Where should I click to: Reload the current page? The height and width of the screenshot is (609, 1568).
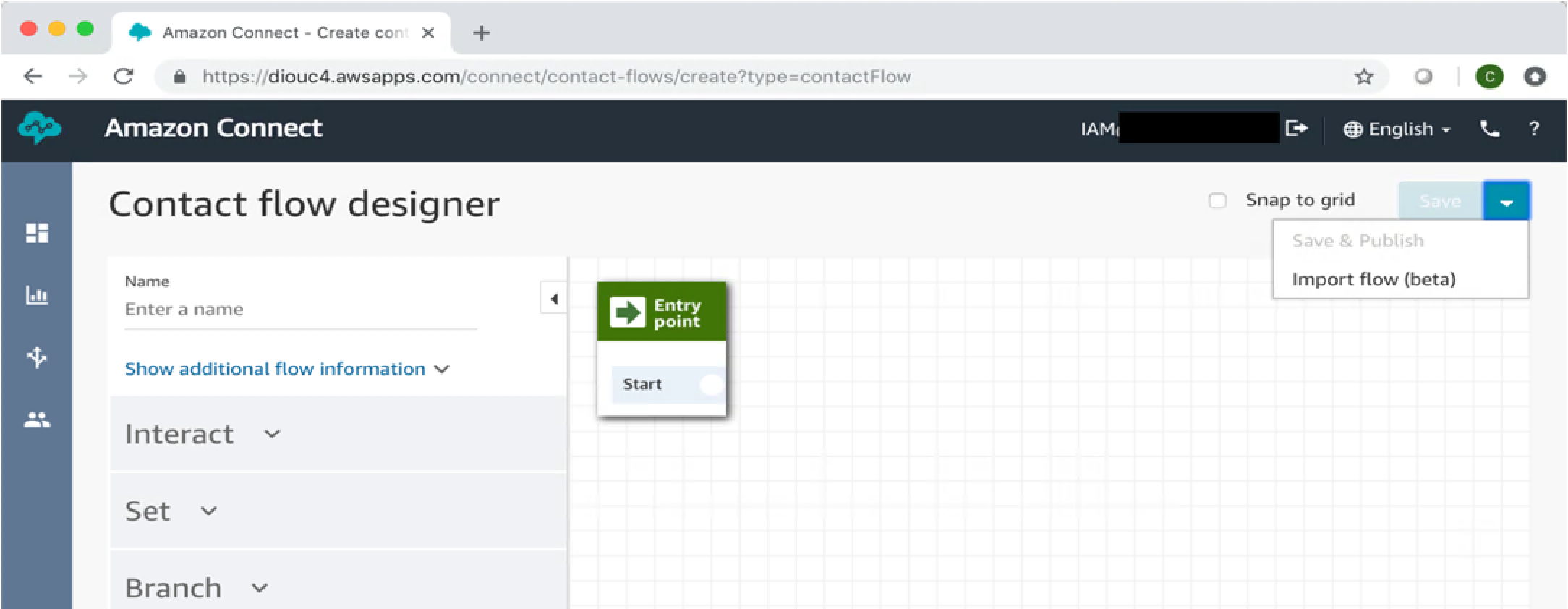[124, 76]
